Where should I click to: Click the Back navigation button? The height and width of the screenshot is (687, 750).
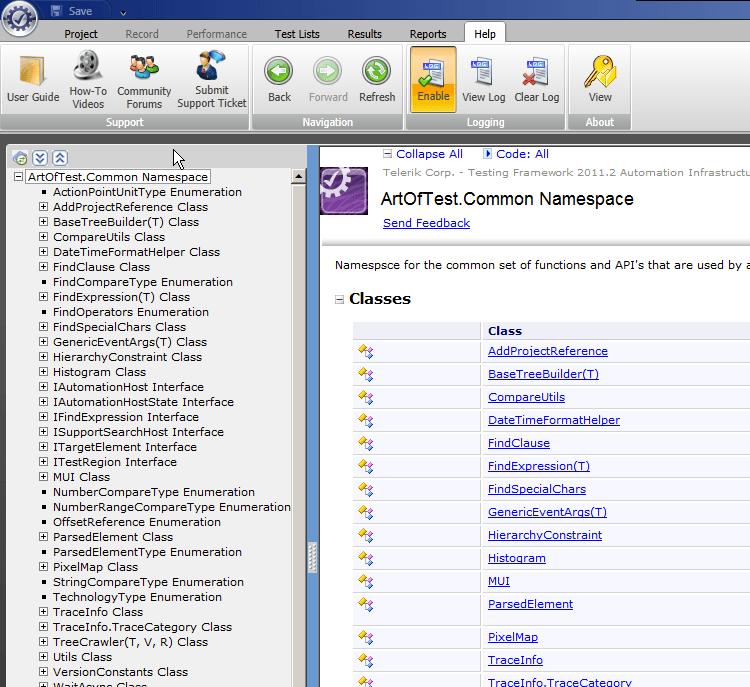279,79
